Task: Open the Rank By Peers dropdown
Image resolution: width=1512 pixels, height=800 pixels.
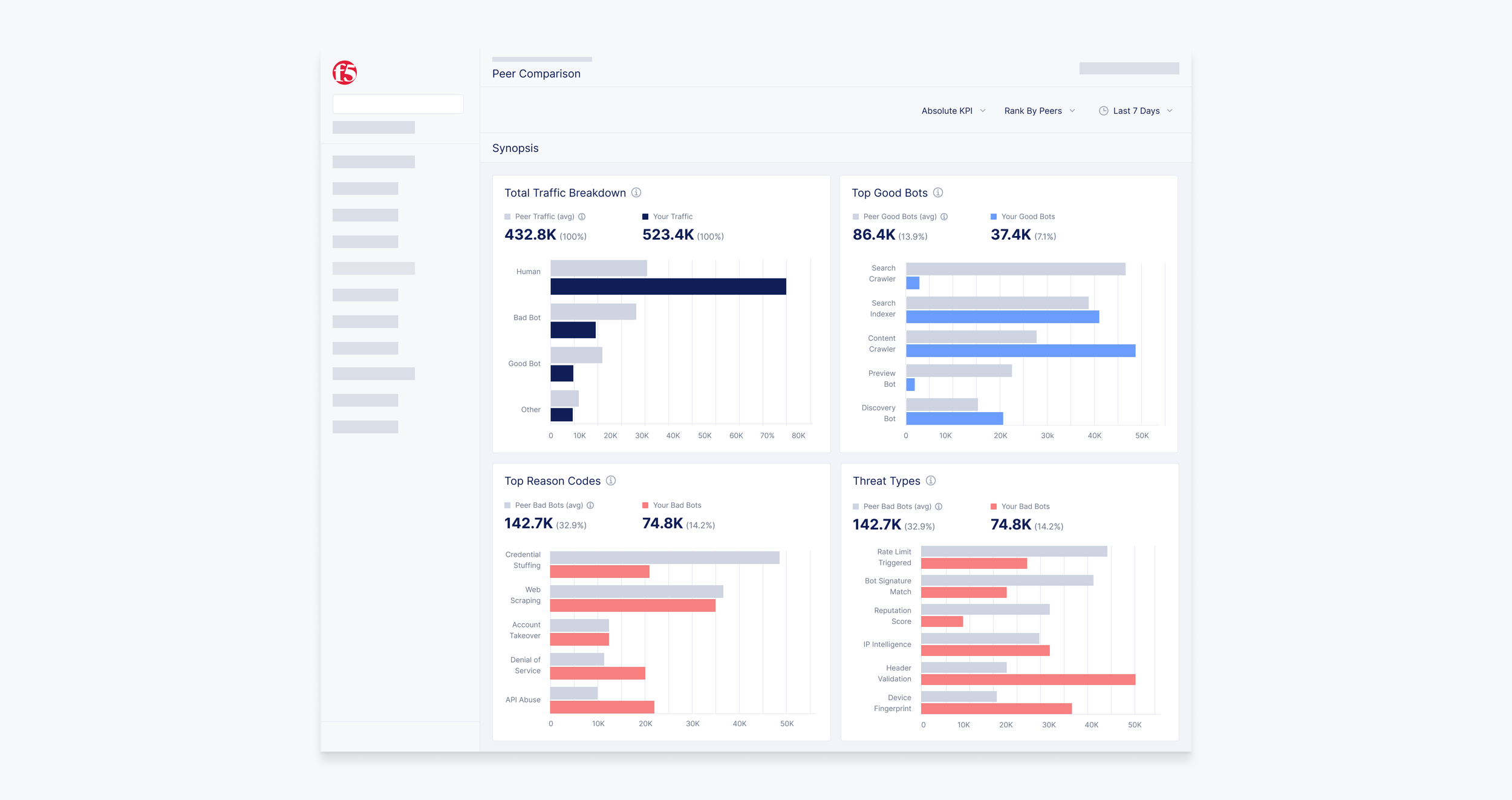Action: pos(1040,111)
